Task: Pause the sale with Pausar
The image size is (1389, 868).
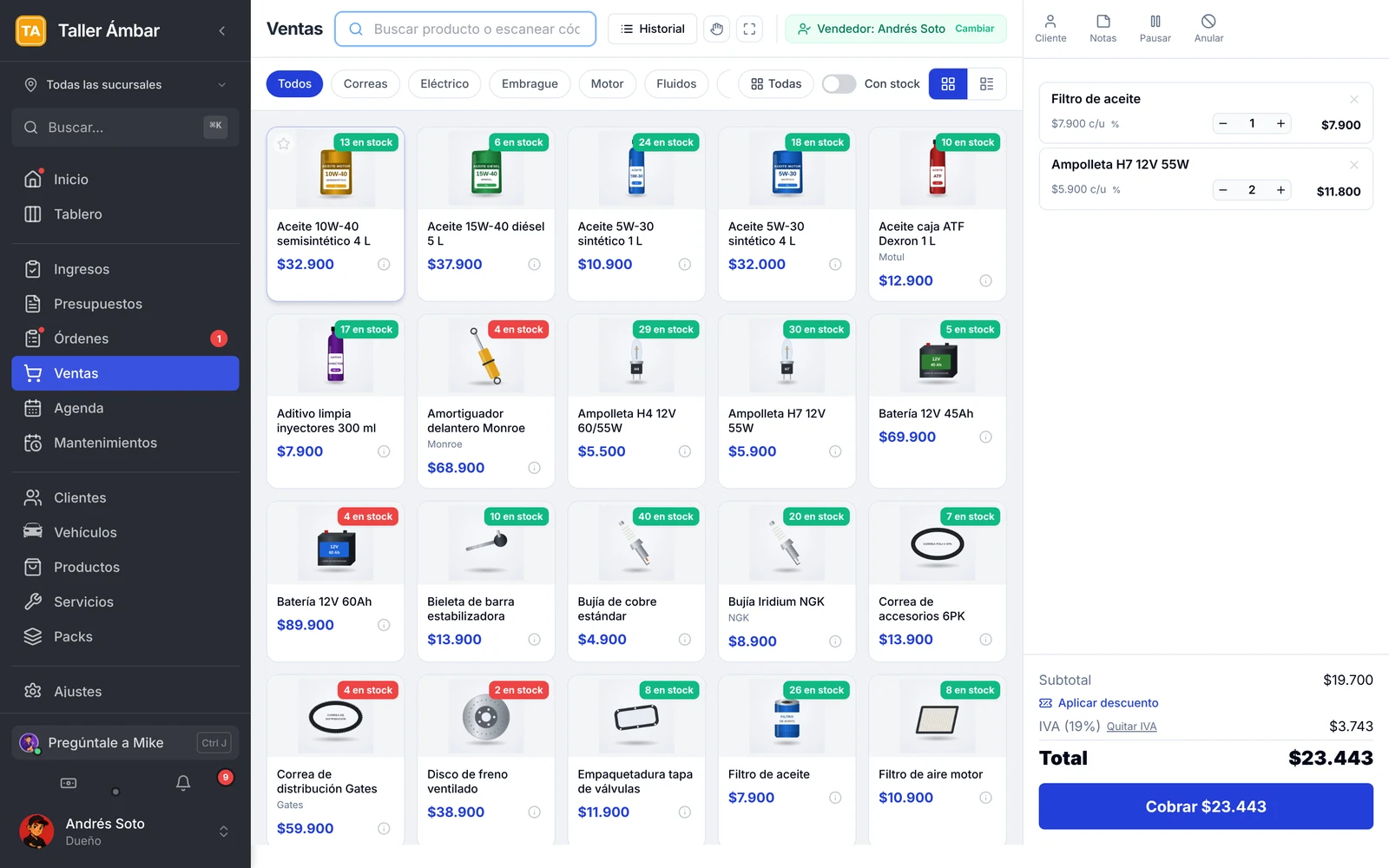Action: [x=1155, y=28]
